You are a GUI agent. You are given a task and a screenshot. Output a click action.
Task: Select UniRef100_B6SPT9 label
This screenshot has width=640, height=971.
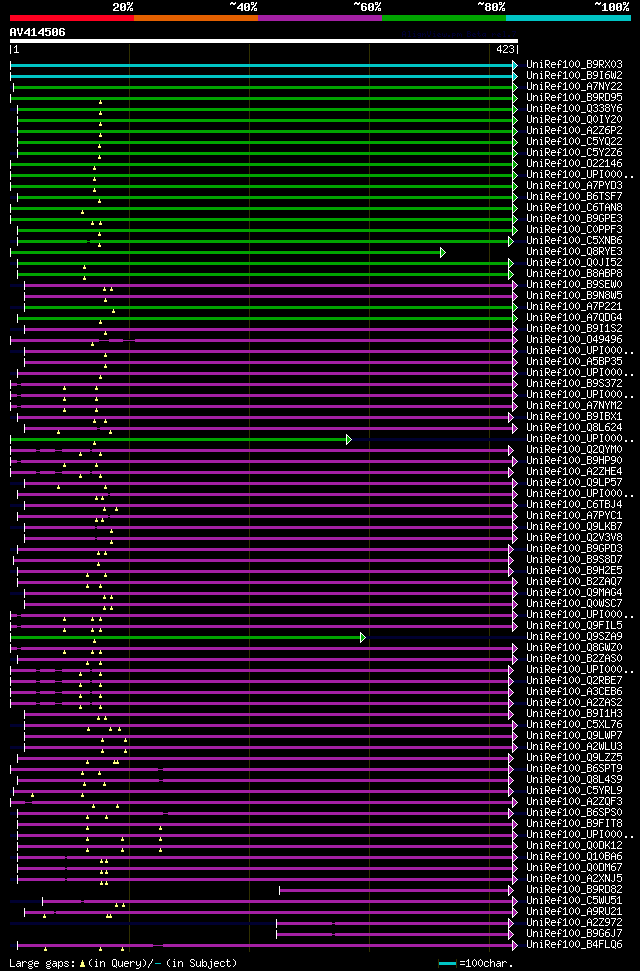[574, 769]
